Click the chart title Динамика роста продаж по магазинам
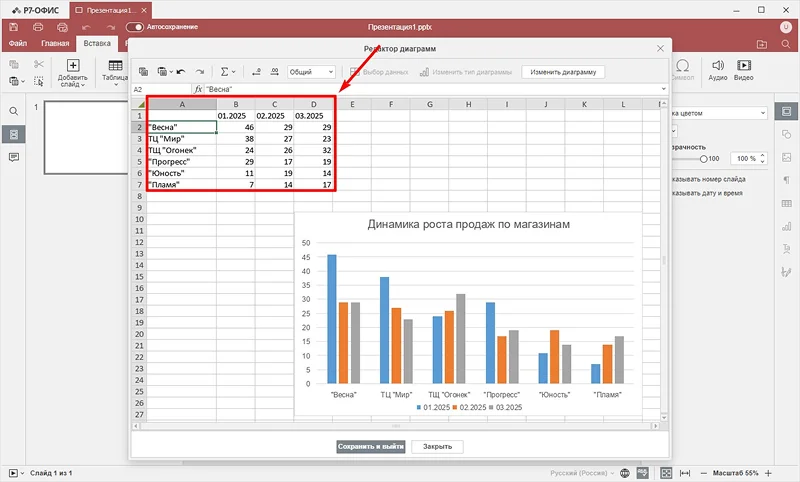This screenshot has width=800, height=482. [468, 224]
